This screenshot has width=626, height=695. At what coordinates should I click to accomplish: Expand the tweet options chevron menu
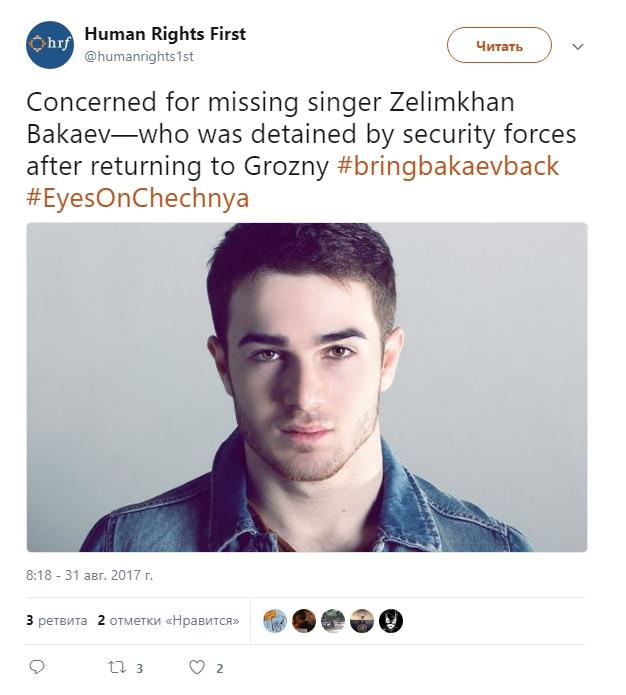tap(577, 46)
